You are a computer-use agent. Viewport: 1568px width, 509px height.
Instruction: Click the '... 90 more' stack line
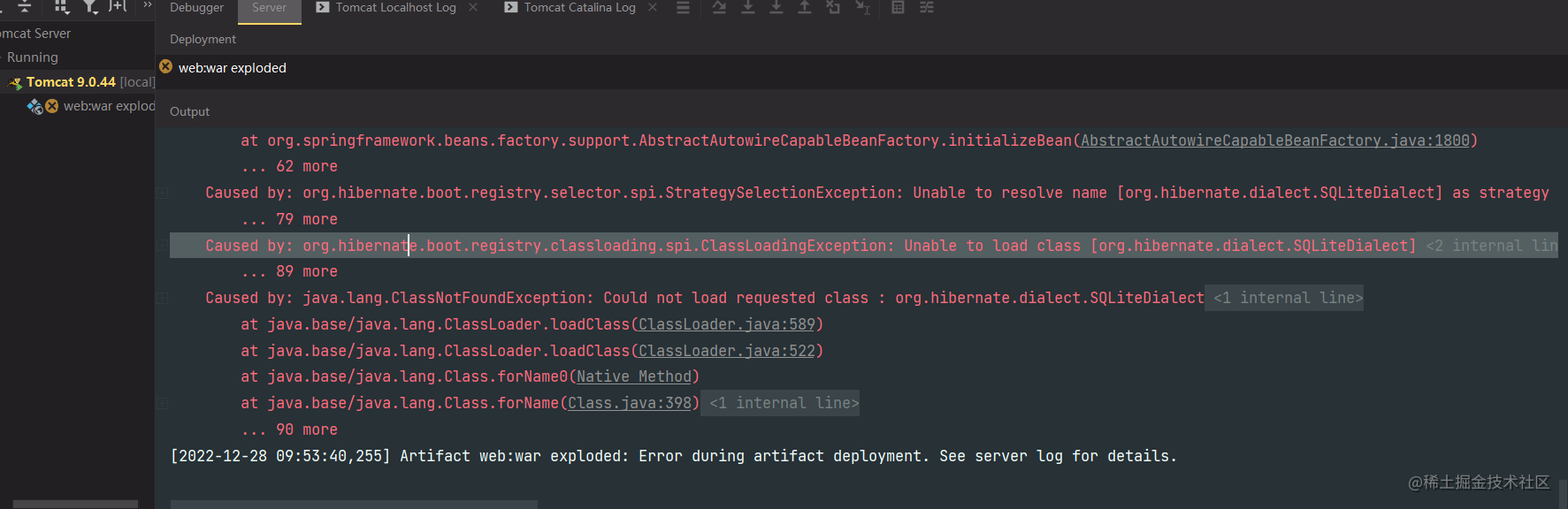[289, 429]
